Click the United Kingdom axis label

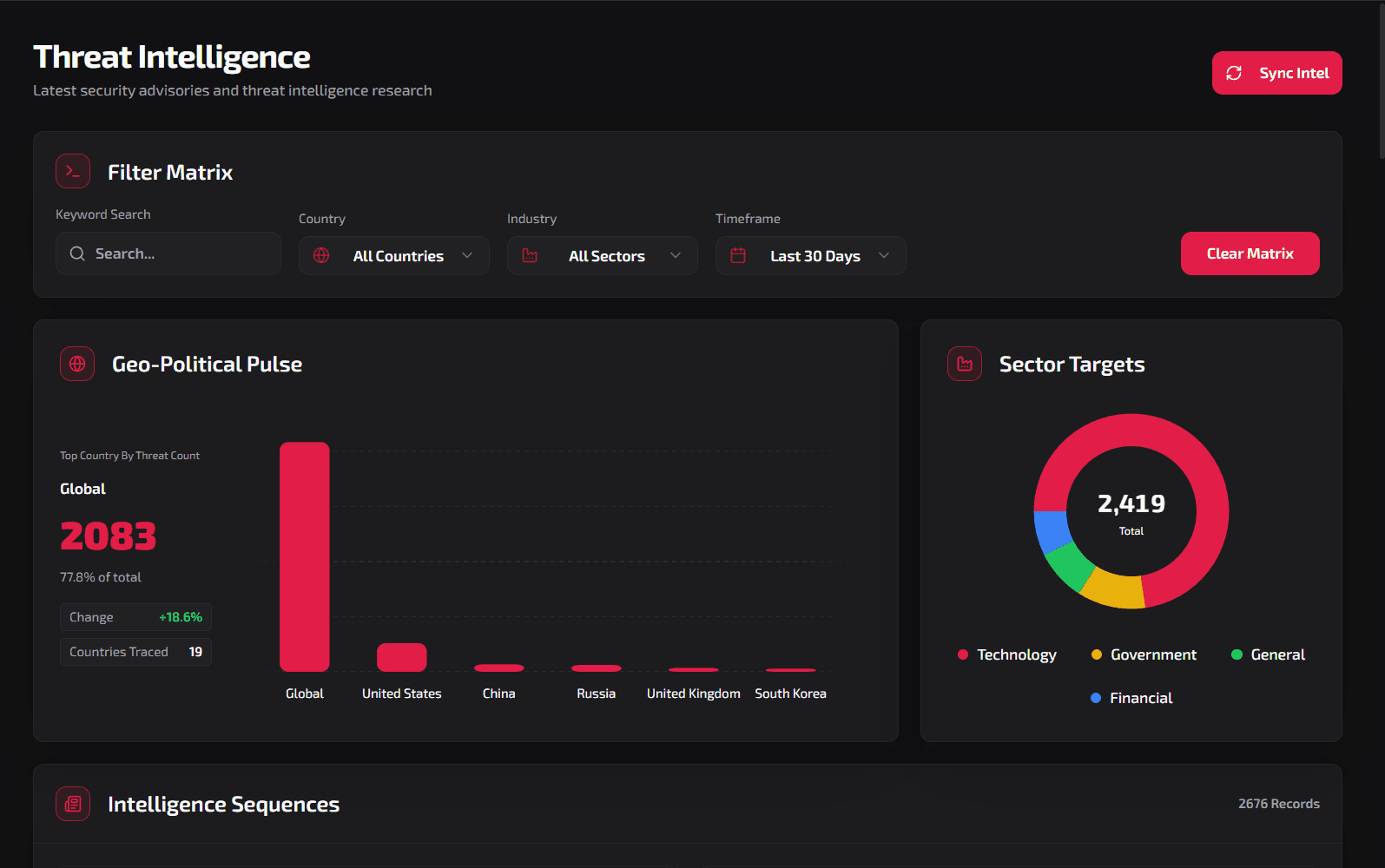(694, 694)
